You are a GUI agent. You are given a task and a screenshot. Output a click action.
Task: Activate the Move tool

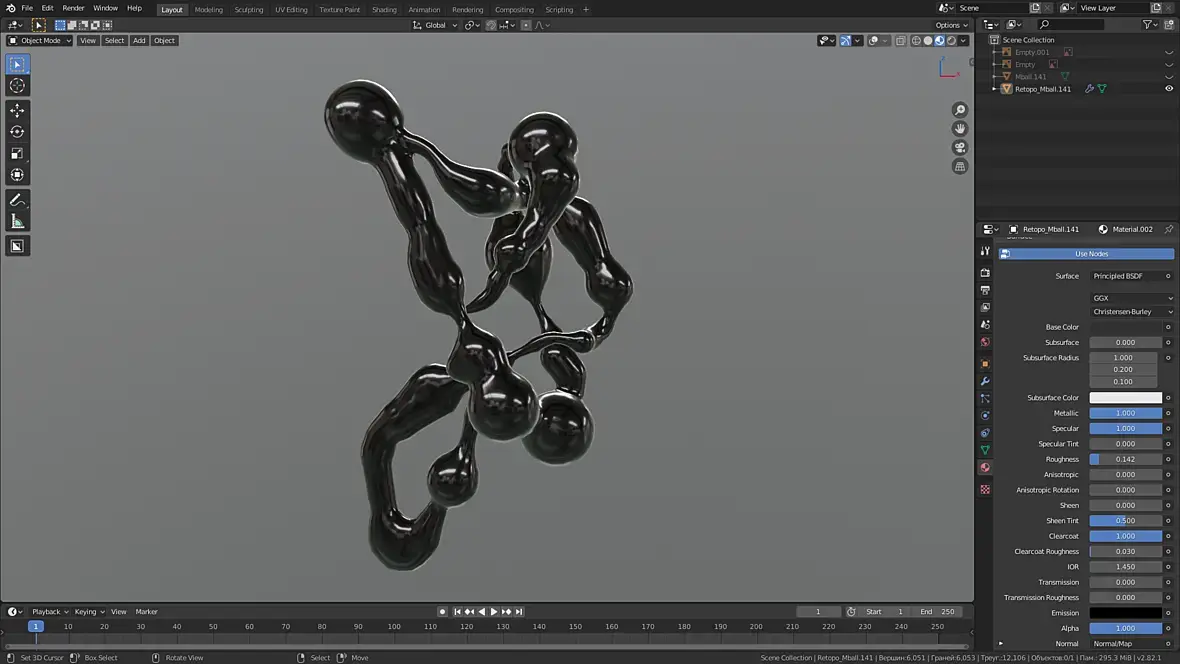[x=17, y=111]
